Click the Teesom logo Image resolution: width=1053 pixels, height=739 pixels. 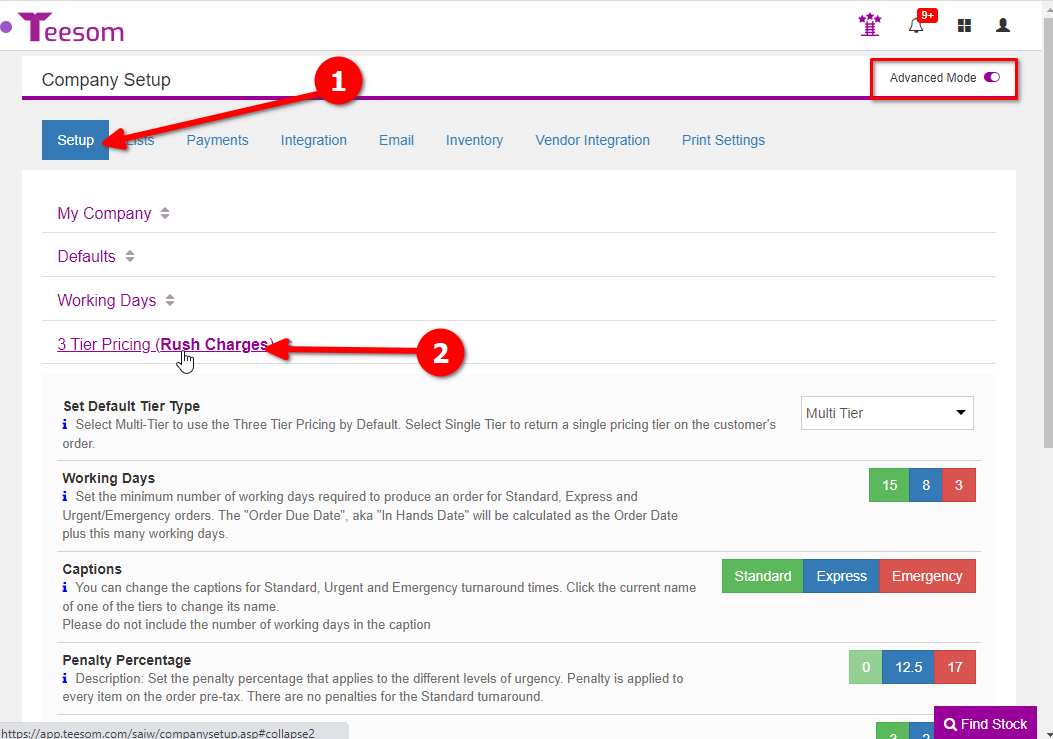71,28
